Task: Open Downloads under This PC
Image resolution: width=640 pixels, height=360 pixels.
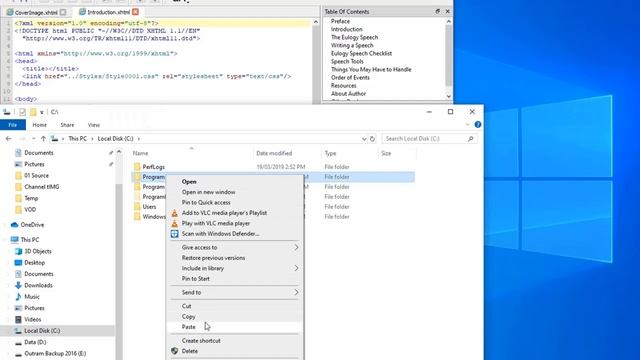Action: (x=38, y=285)
